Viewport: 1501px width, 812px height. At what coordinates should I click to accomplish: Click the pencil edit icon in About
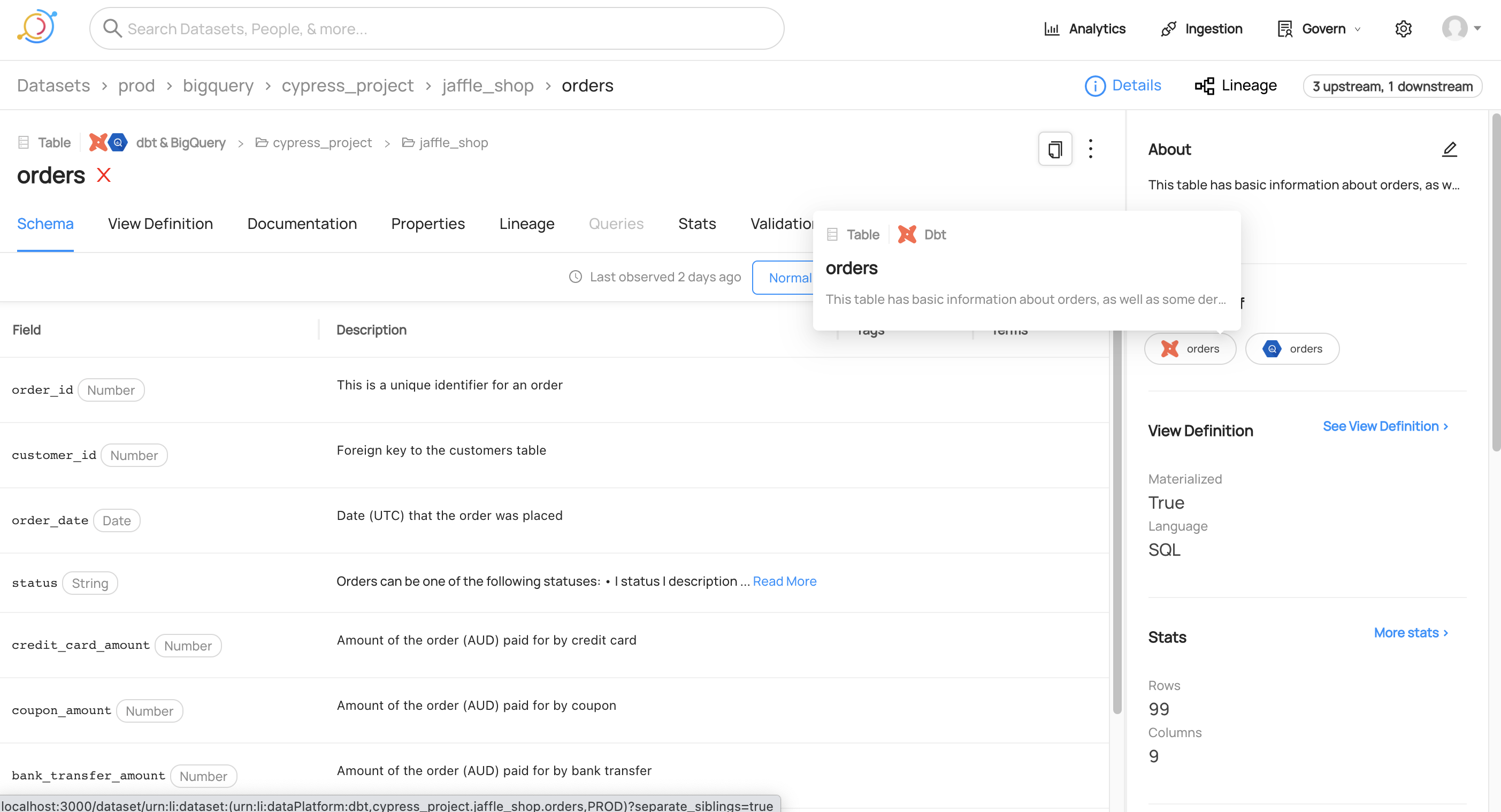pyautogui.click(x=1449, y=150)
